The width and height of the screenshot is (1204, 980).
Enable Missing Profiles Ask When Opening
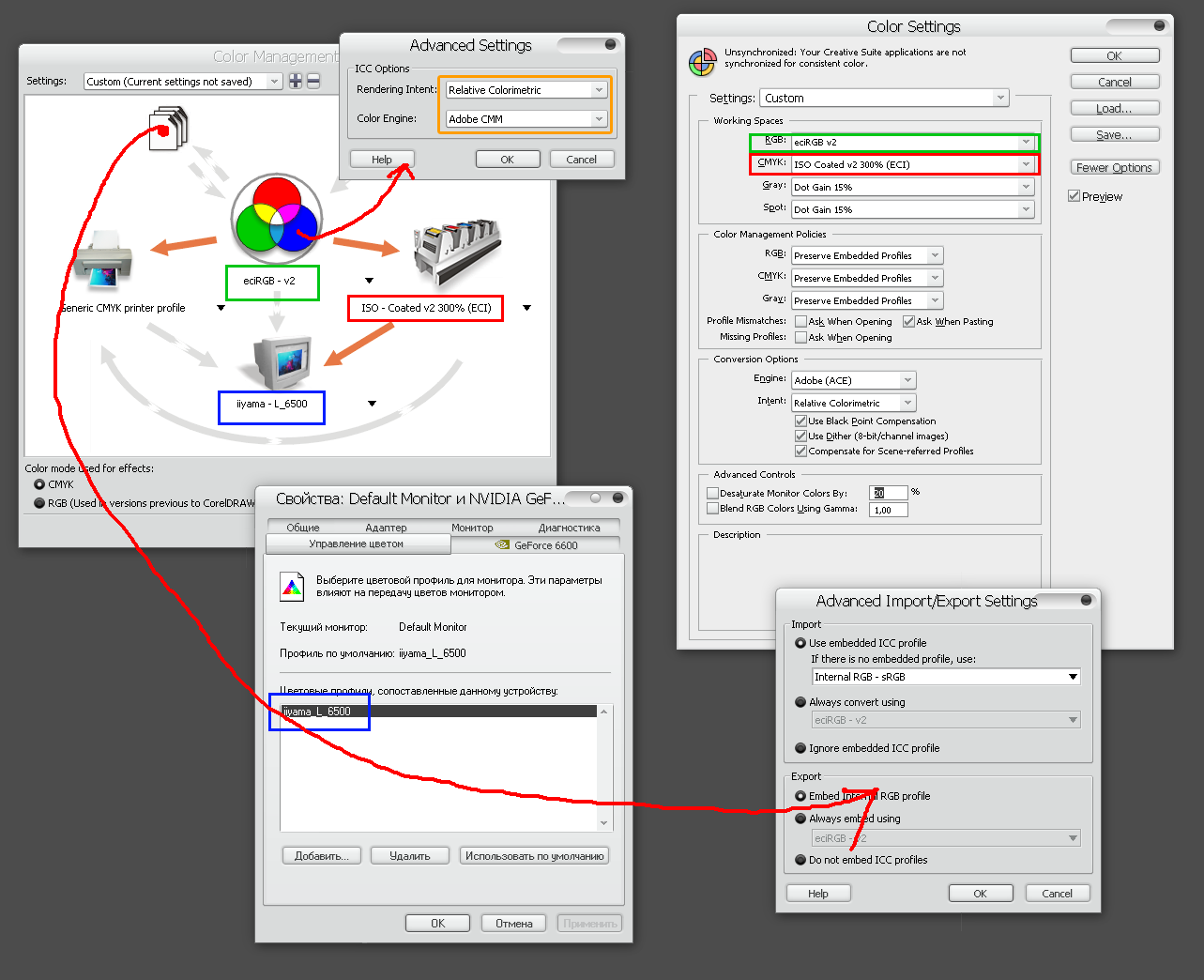pos(800,337)
